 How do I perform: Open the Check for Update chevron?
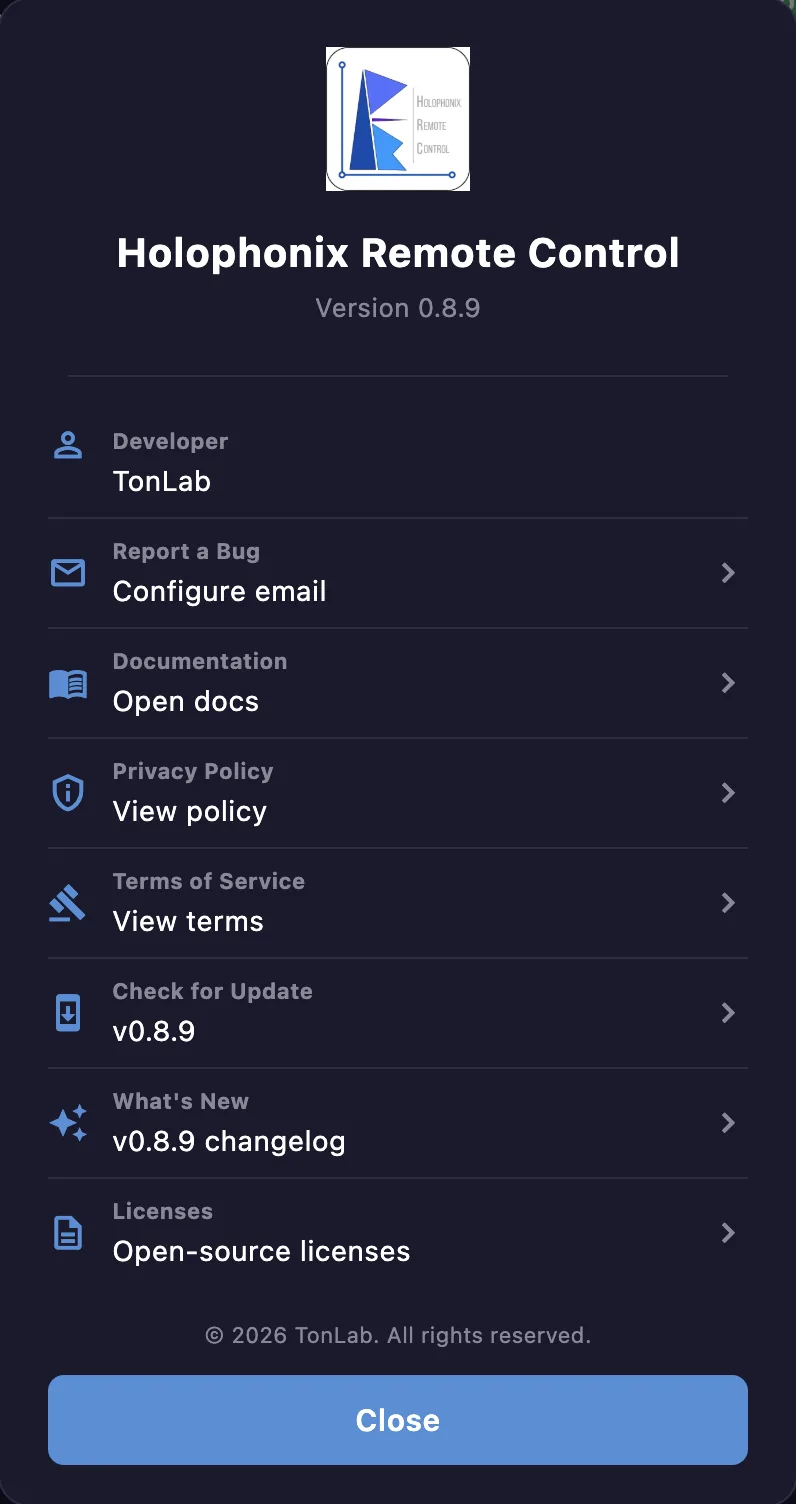point(729,1013)
